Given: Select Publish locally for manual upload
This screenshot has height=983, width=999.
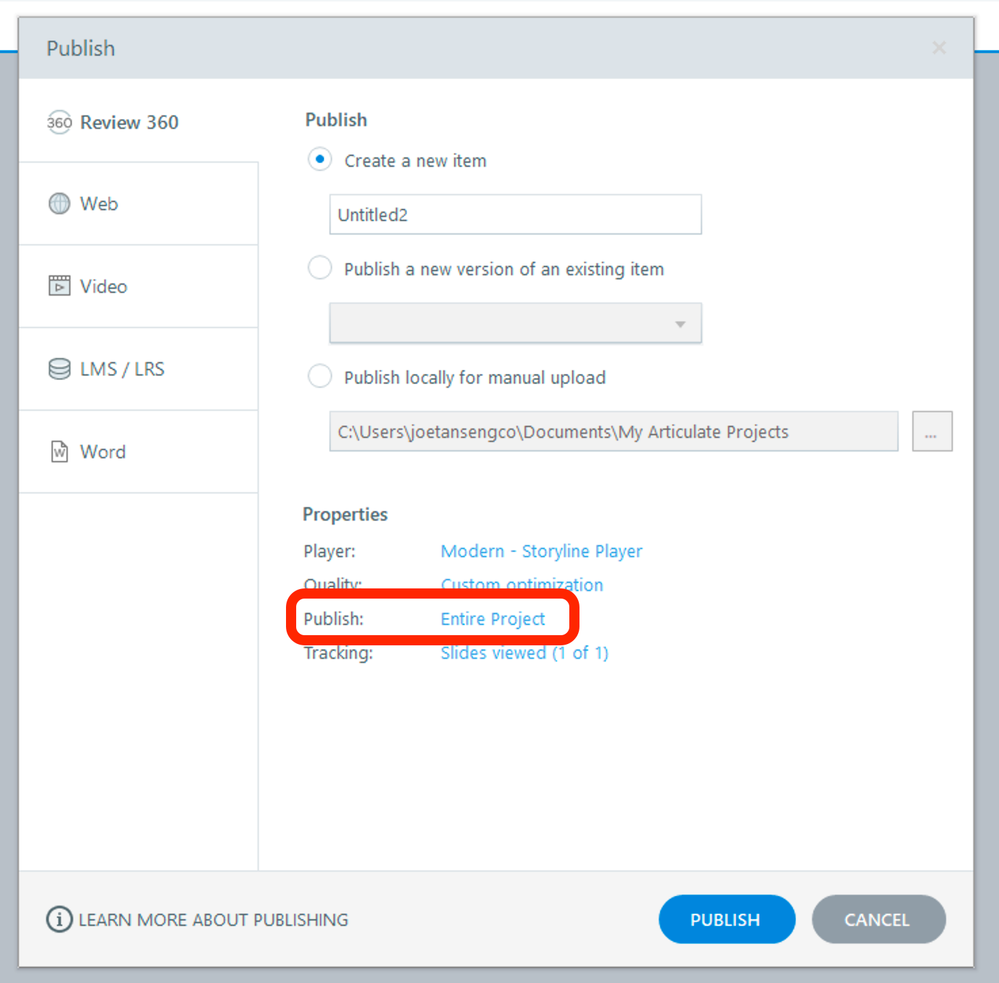Looking at the screenshot, I should (320, 377).
